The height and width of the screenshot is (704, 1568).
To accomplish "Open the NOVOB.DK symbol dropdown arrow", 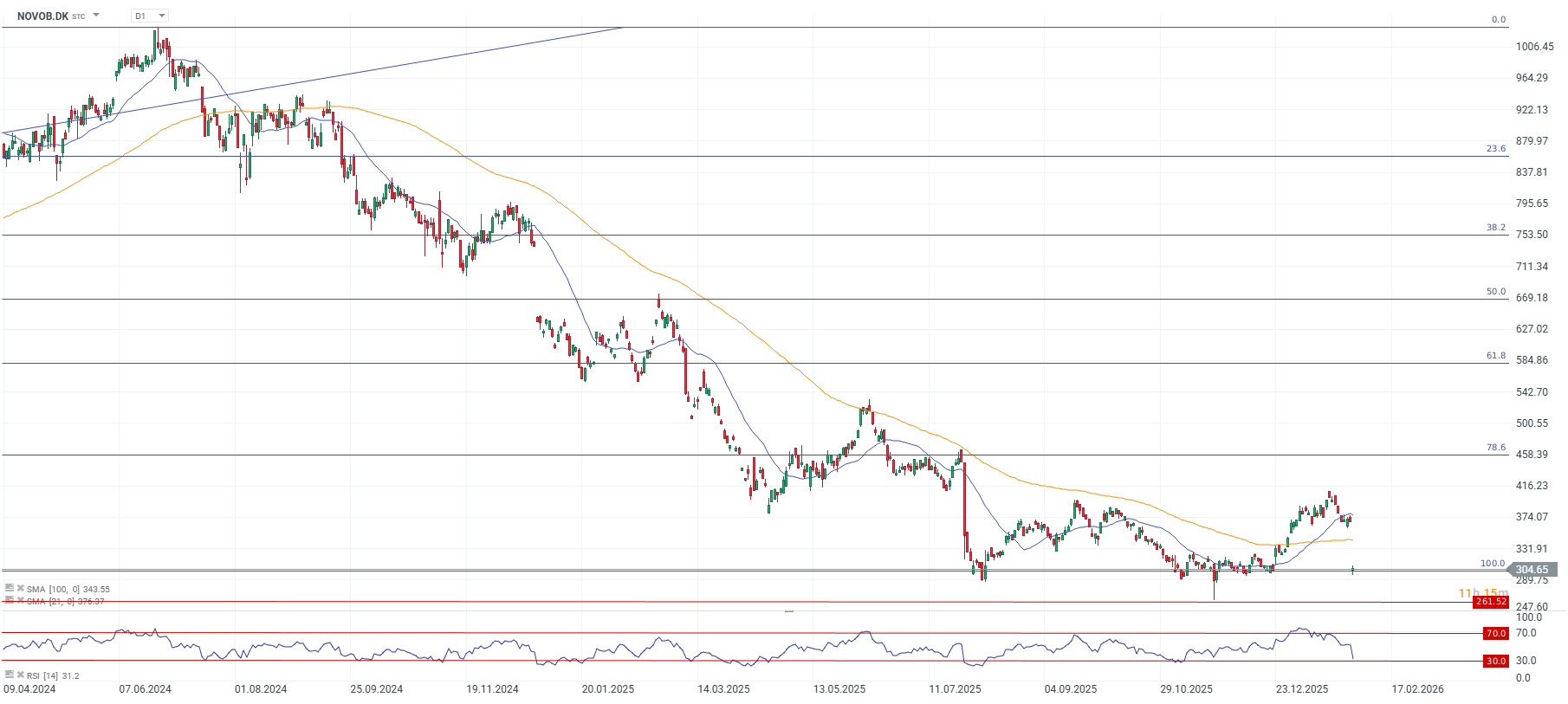I will pos(96,16).
